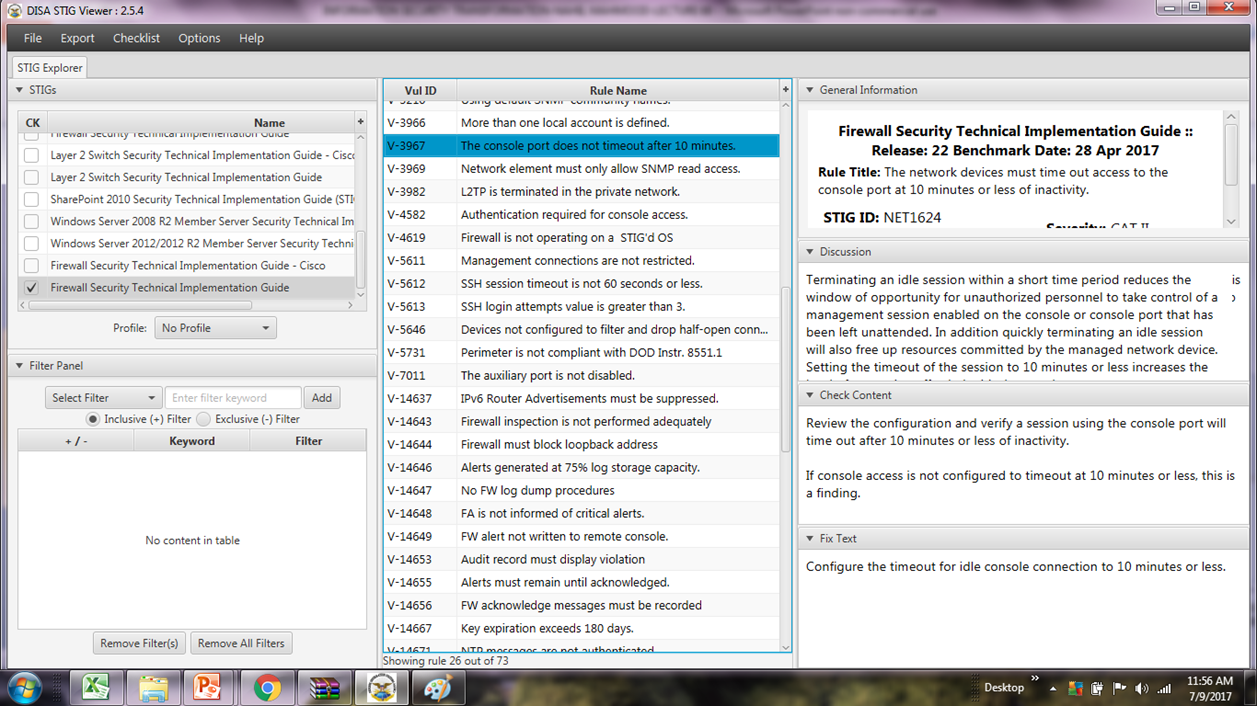Open the Options menu
This screenshot has height=706, width=1257.
tap(199, 38)
